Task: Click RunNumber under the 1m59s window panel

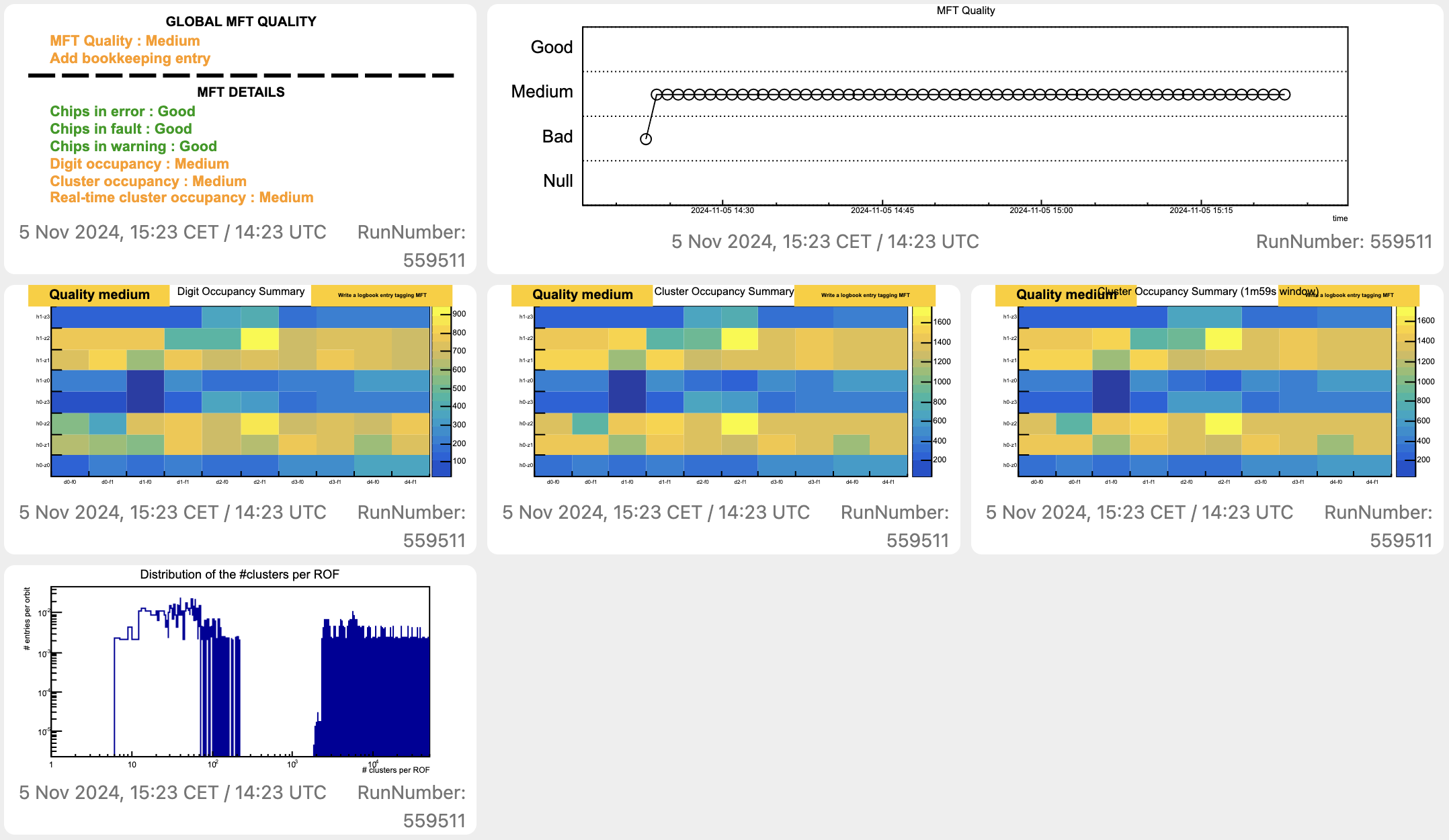Action: [1378, 526]
